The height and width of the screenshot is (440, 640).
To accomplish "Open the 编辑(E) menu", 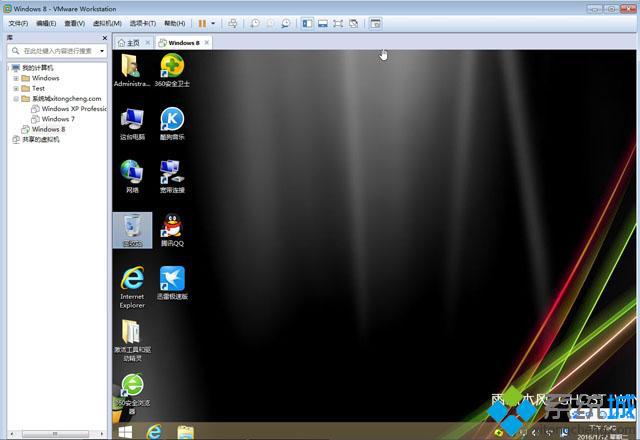I will click(46, 24).
